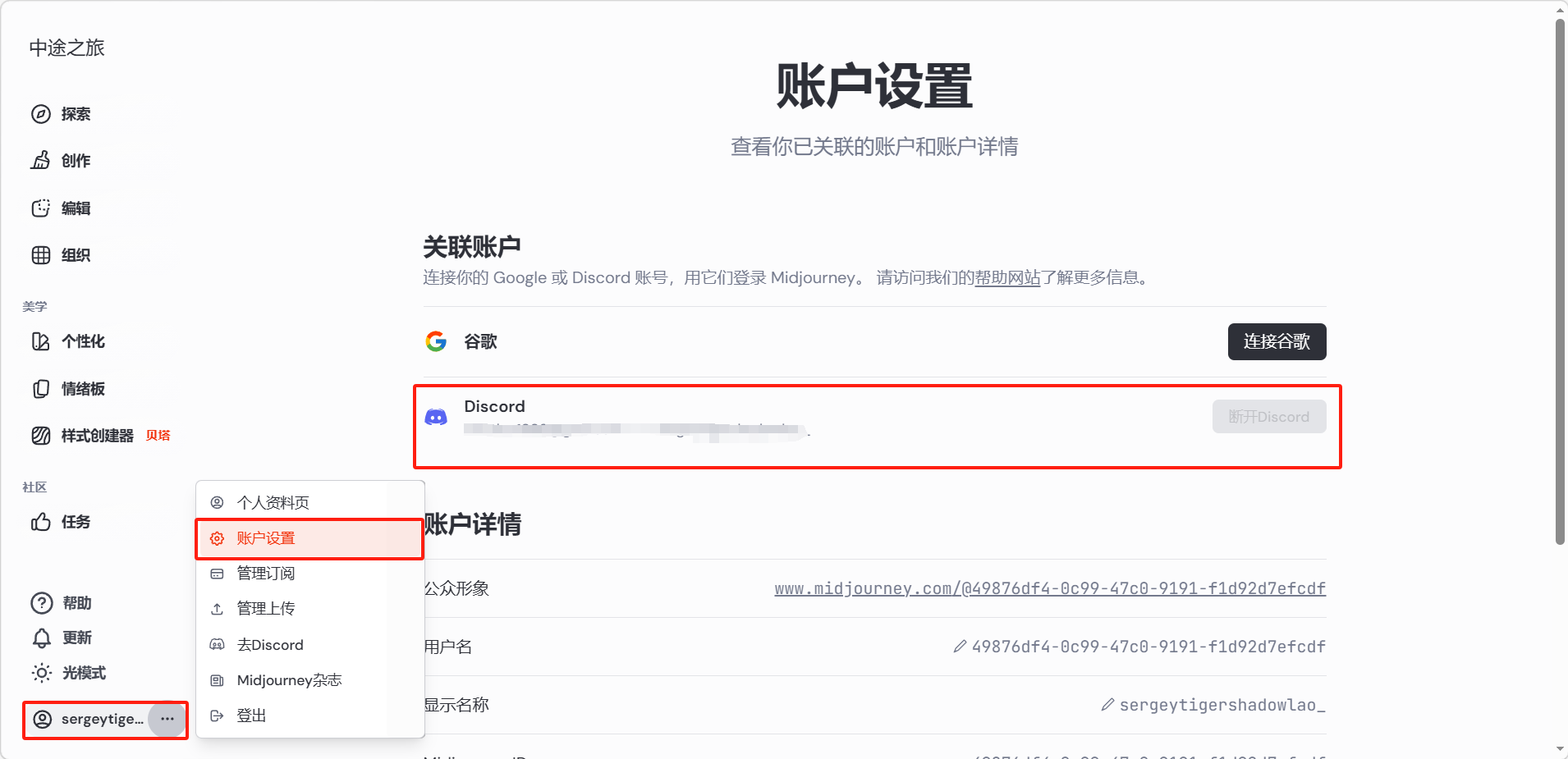This screenshot has height=759, width=1568.
Task: Open the Organize (组织) grid icon
Action: click(x=41, y=255)
